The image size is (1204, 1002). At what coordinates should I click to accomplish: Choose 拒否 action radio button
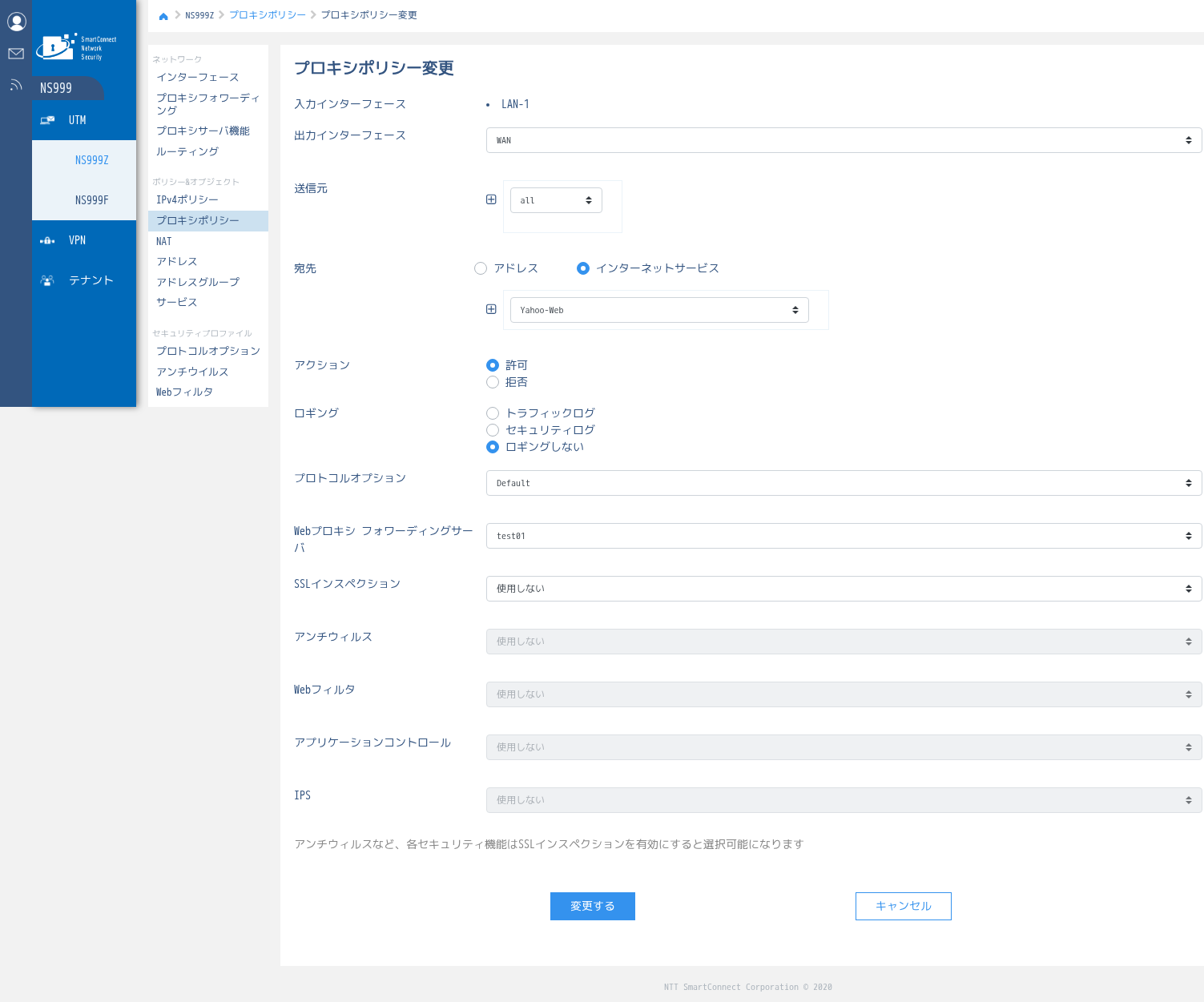coord(493,382)
